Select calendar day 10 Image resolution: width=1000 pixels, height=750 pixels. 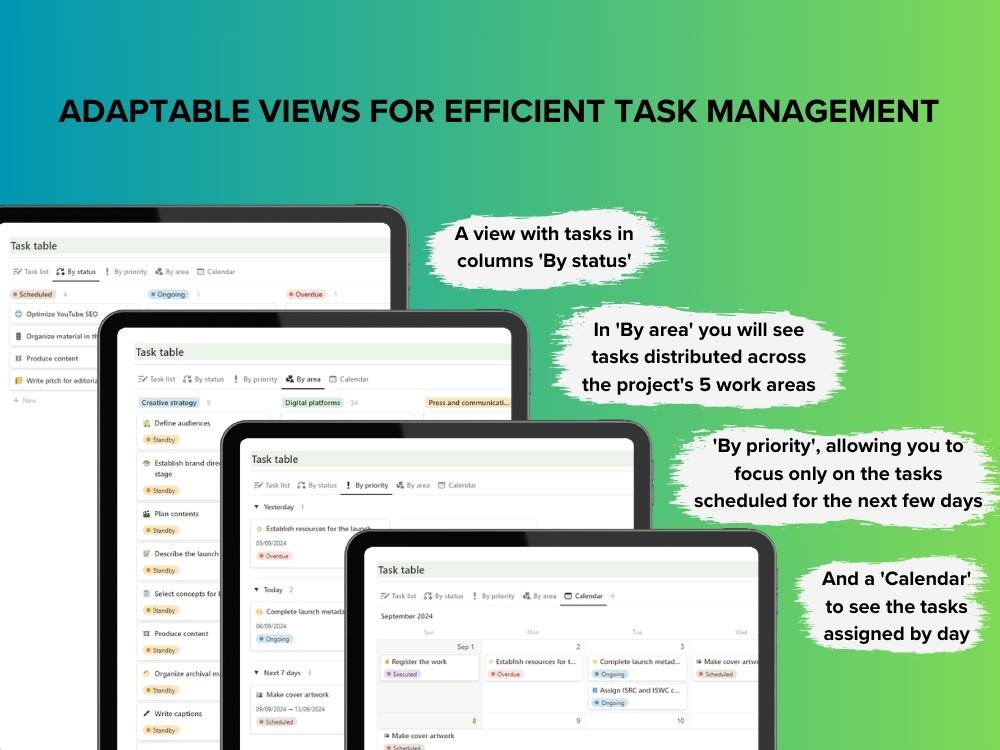click(680, 721)
